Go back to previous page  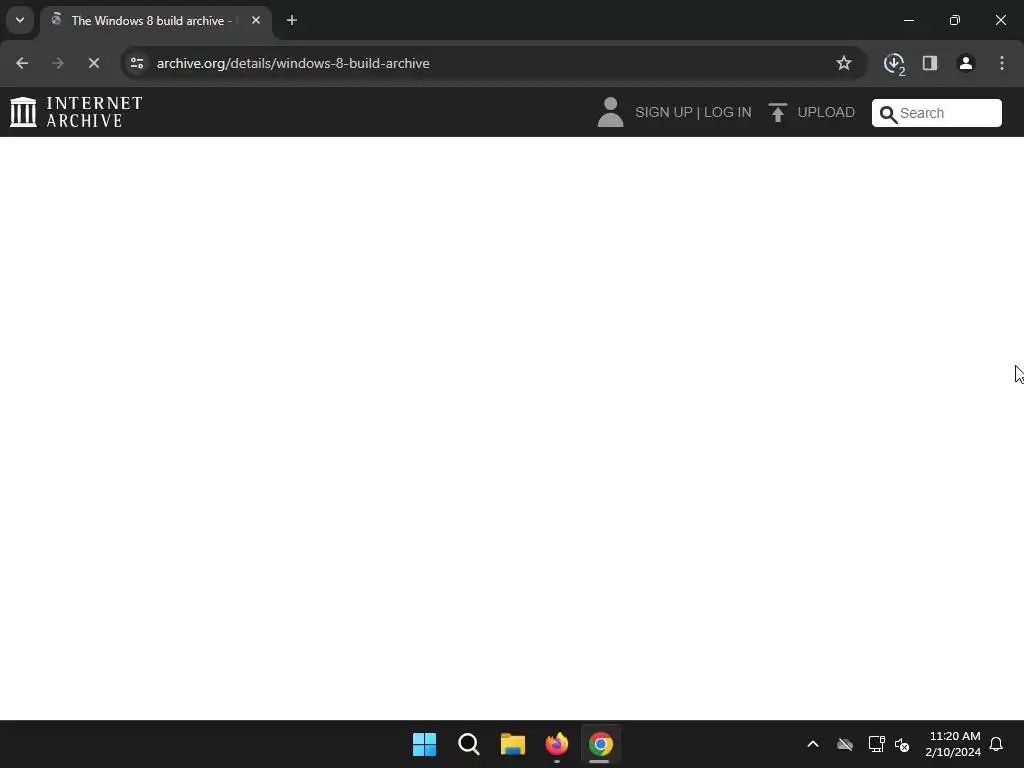[x=22, y=63]
